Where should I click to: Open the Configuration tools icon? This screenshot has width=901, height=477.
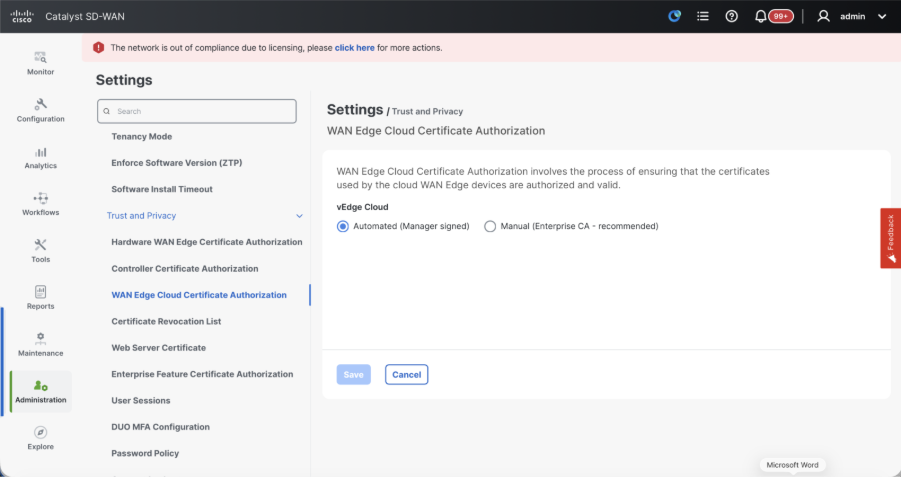(41, 104)
